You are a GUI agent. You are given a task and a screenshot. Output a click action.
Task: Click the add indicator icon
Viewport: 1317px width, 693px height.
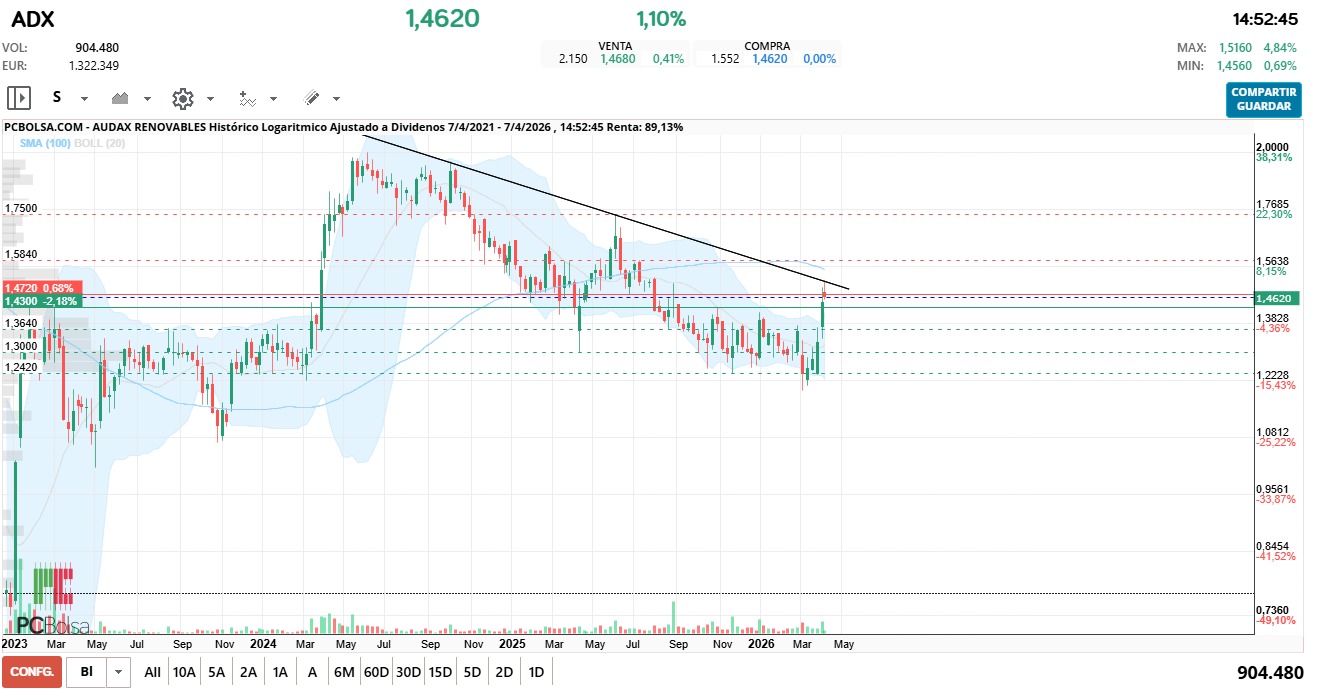coord(247,98)
